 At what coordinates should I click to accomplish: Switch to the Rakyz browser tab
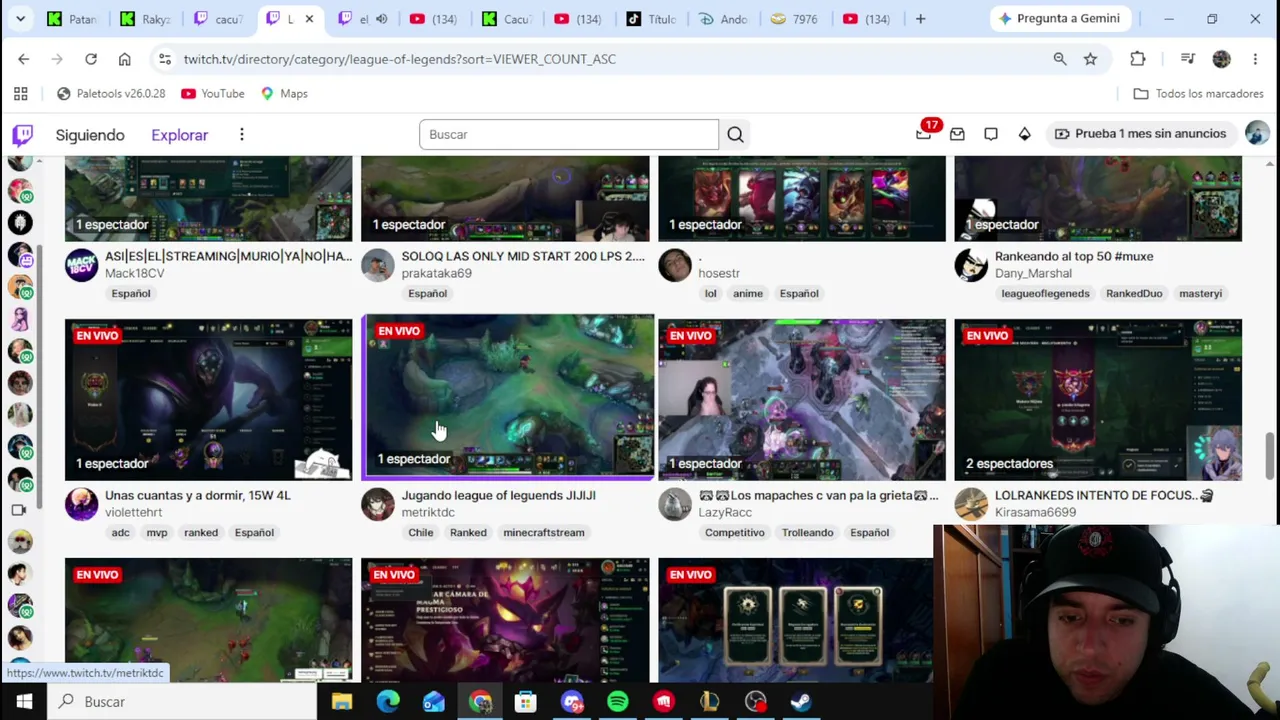pyautogui.click(x=145, y=19)
